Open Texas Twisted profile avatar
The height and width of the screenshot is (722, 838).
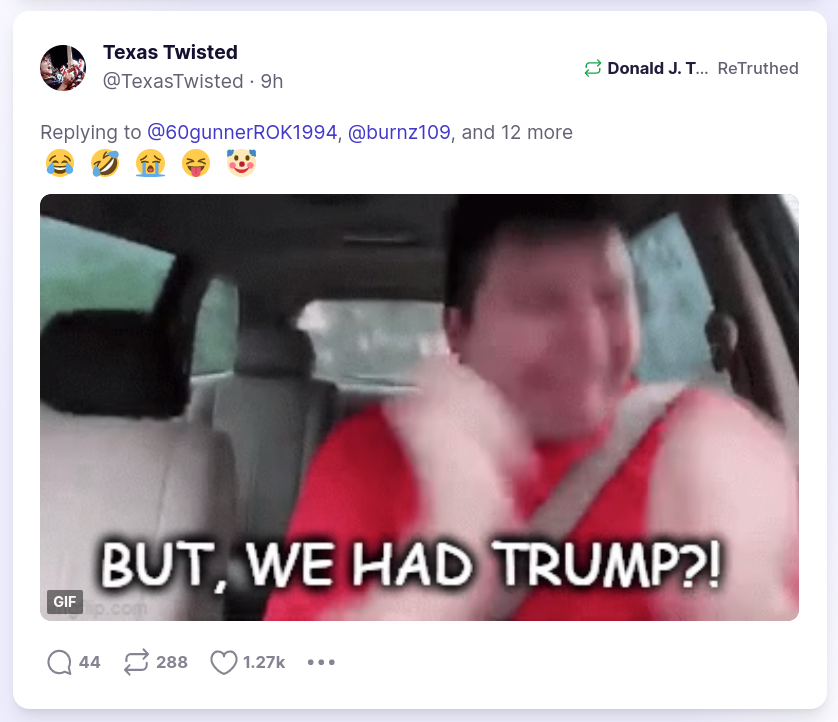(63, 68)
